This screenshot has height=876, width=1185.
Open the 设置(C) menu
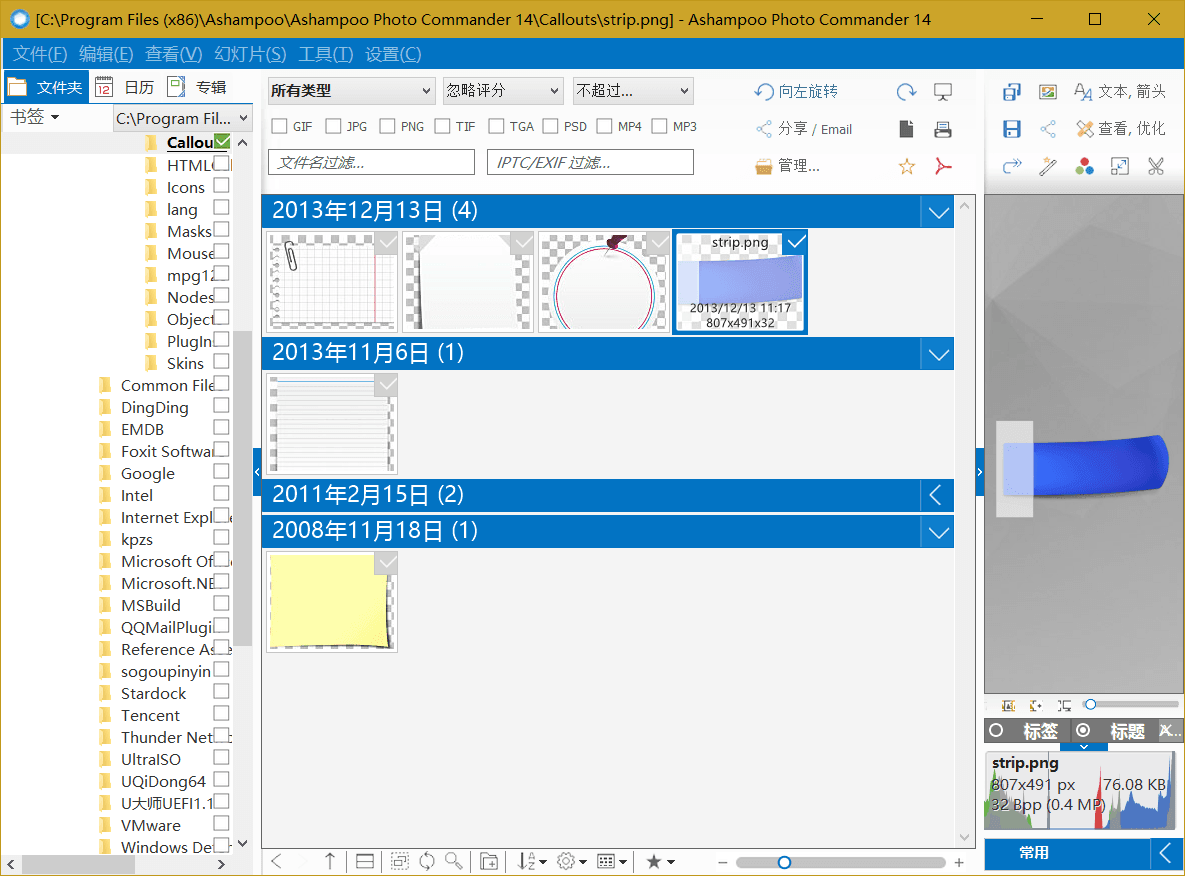point(393,54)
